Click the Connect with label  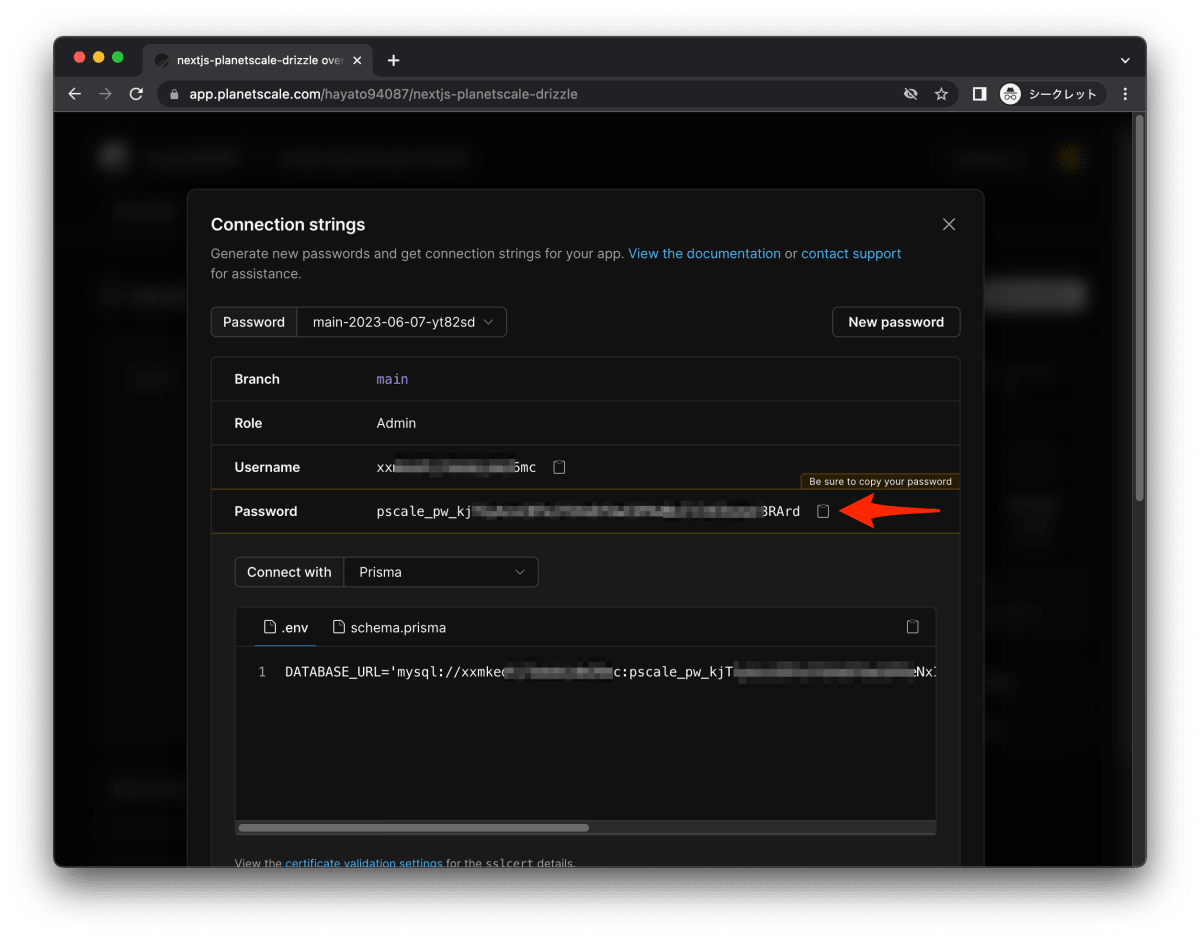pyautogui.click(x=289, y=572)
